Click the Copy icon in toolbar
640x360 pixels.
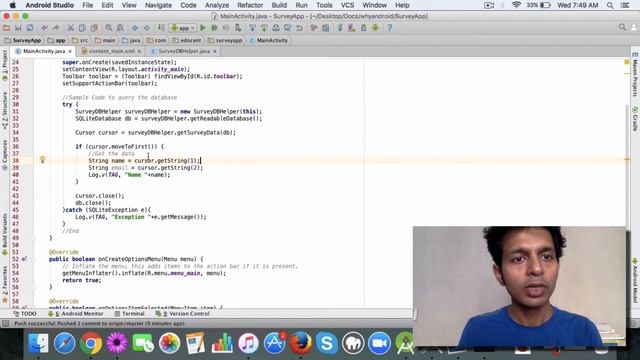[x=82, y=28]
